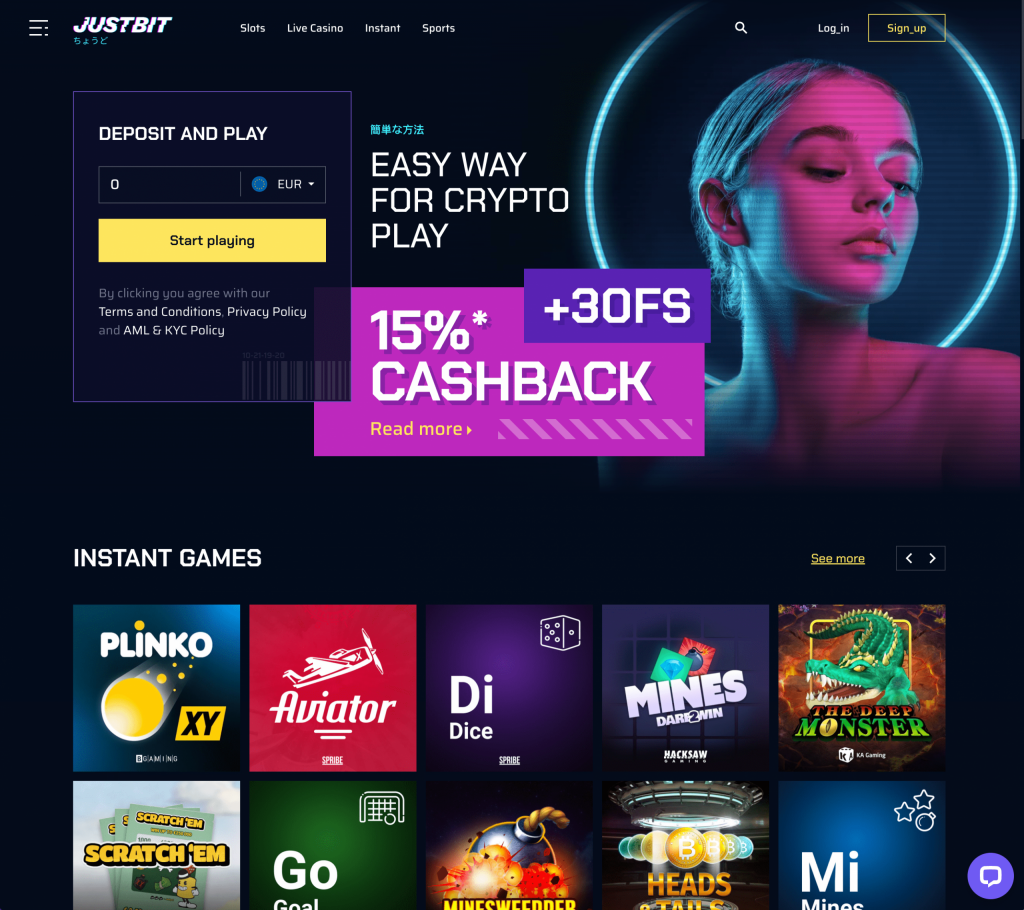1024x910 pixels.
Task: Click Read more on cashback banner
Action: coord(421,429)
